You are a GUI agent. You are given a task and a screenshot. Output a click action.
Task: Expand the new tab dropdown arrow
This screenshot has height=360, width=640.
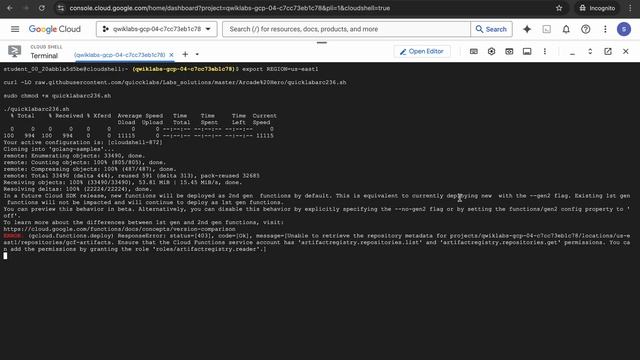coord(197,54)
